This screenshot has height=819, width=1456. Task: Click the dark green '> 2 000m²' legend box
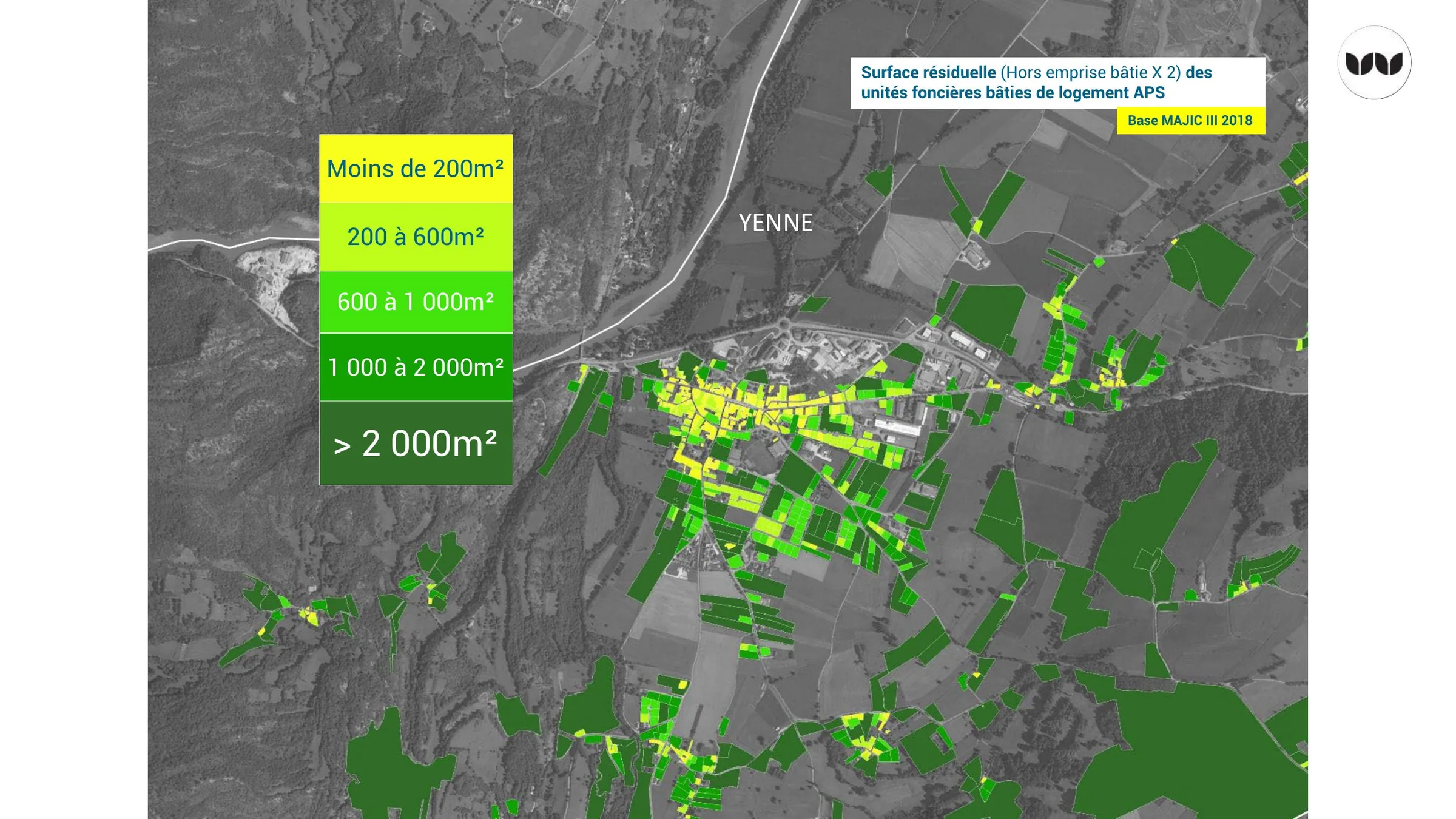coord(416,443)
